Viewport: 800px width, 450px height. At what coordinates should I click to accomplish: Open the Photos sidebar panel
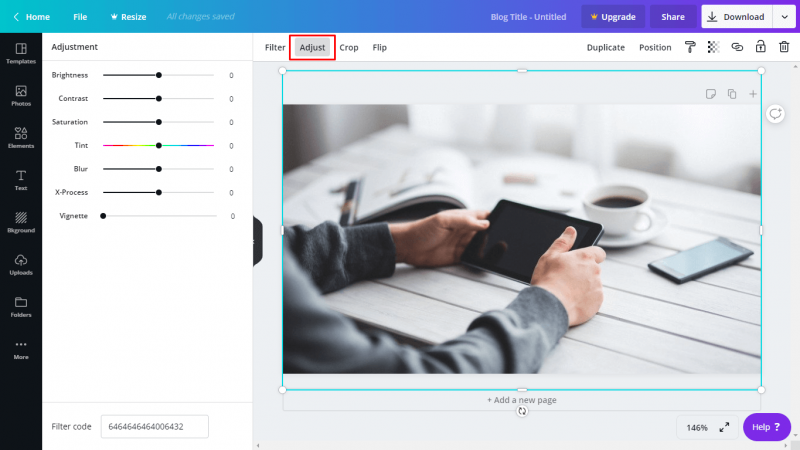coord(20,95)
